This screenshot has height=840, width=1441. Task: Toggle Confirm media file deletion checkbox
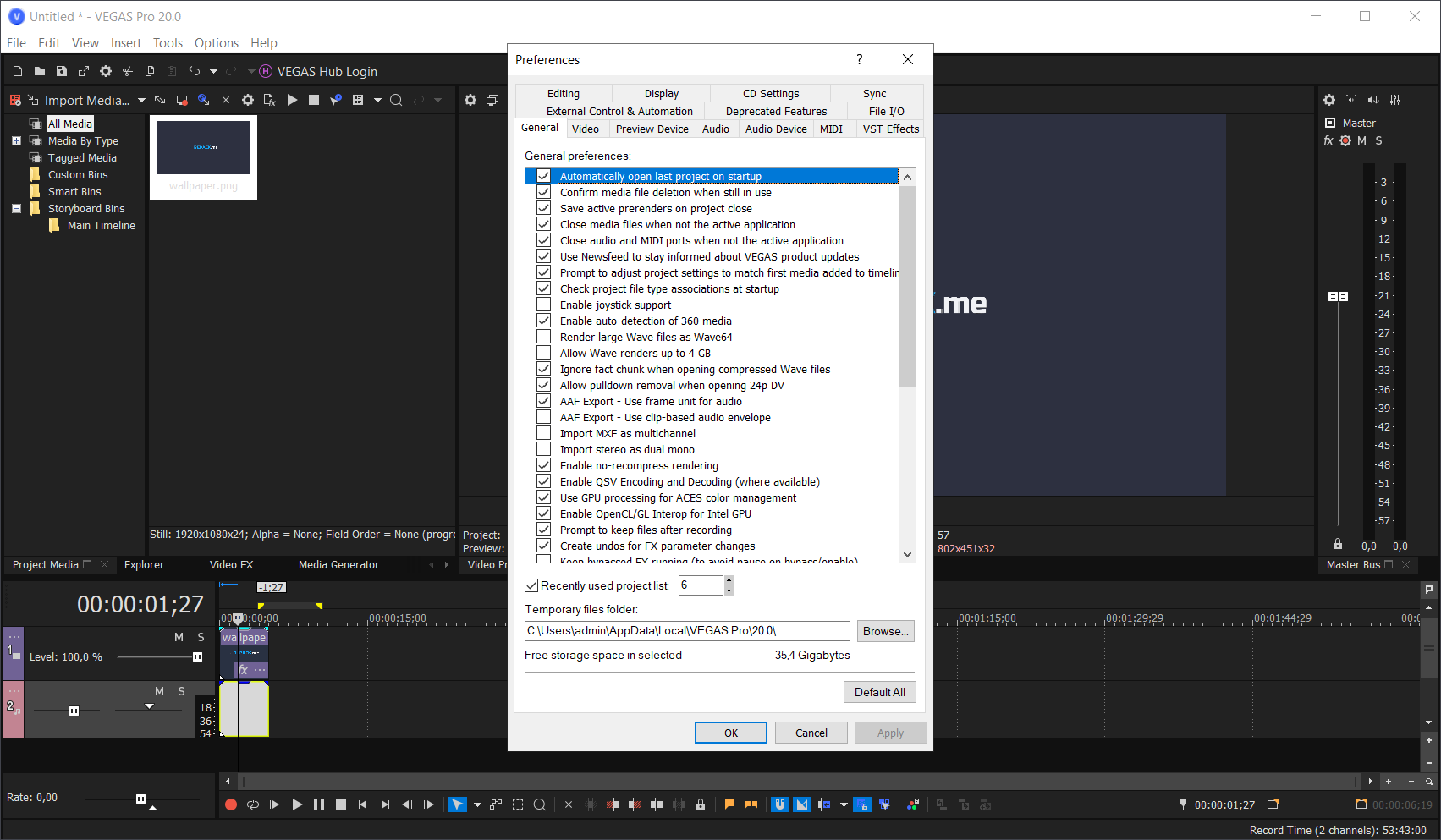(544, 193)
